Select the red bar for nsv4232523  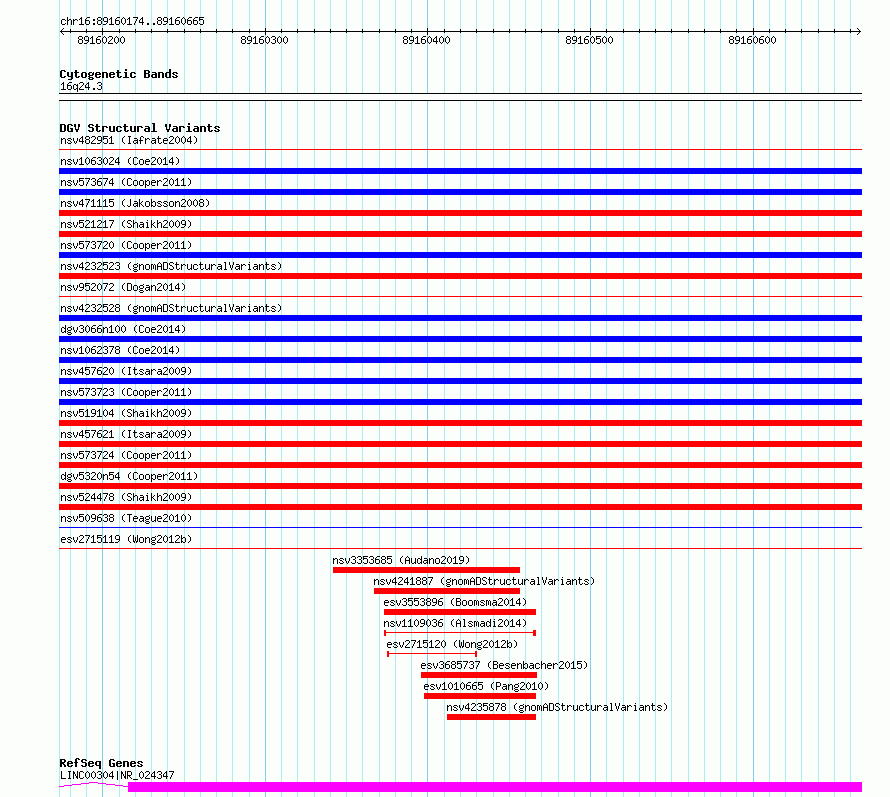pyautogui.click(x=460, y=276)
